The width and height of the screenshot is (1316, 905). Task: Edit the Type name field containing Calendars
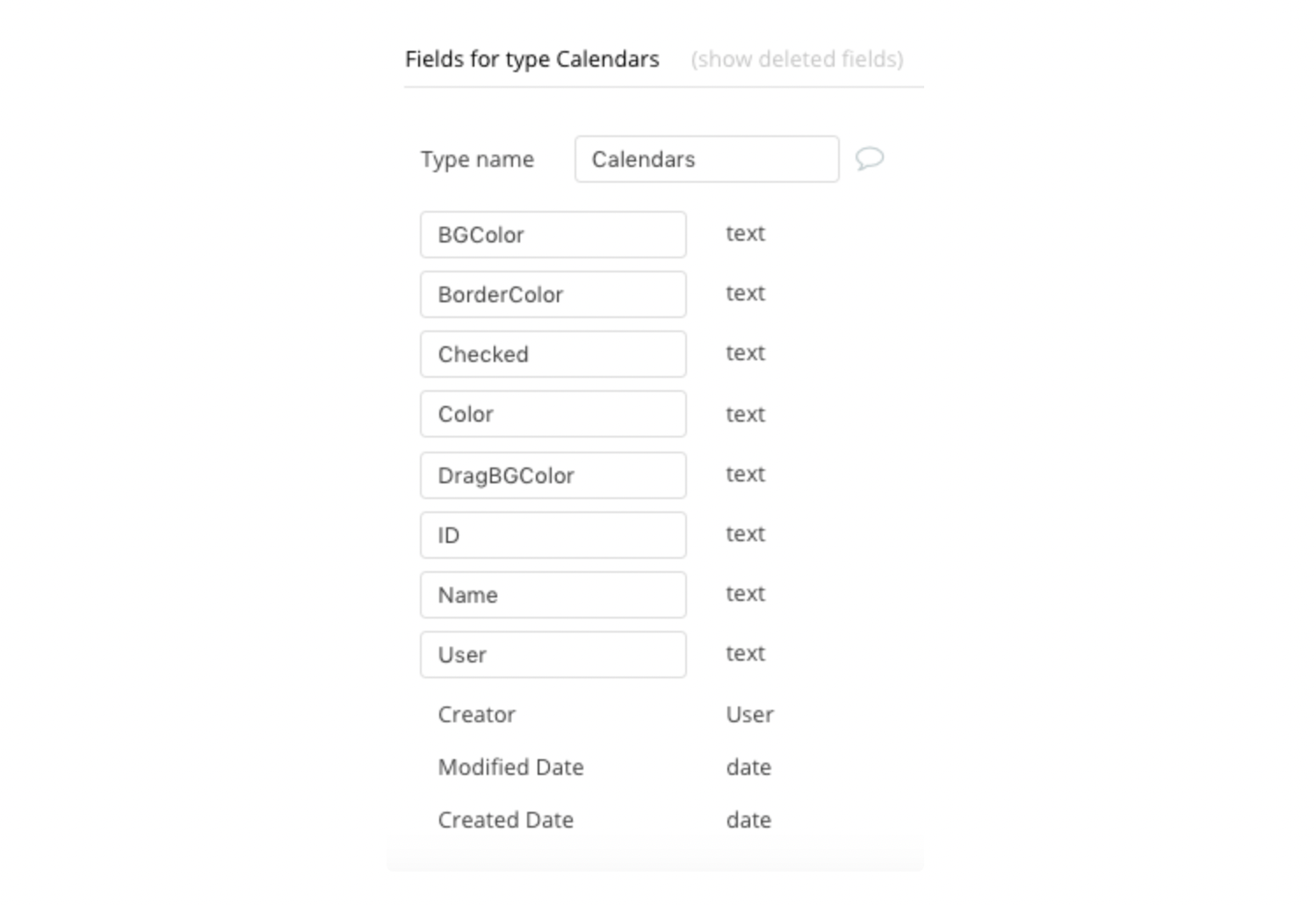tap(706, 159)
